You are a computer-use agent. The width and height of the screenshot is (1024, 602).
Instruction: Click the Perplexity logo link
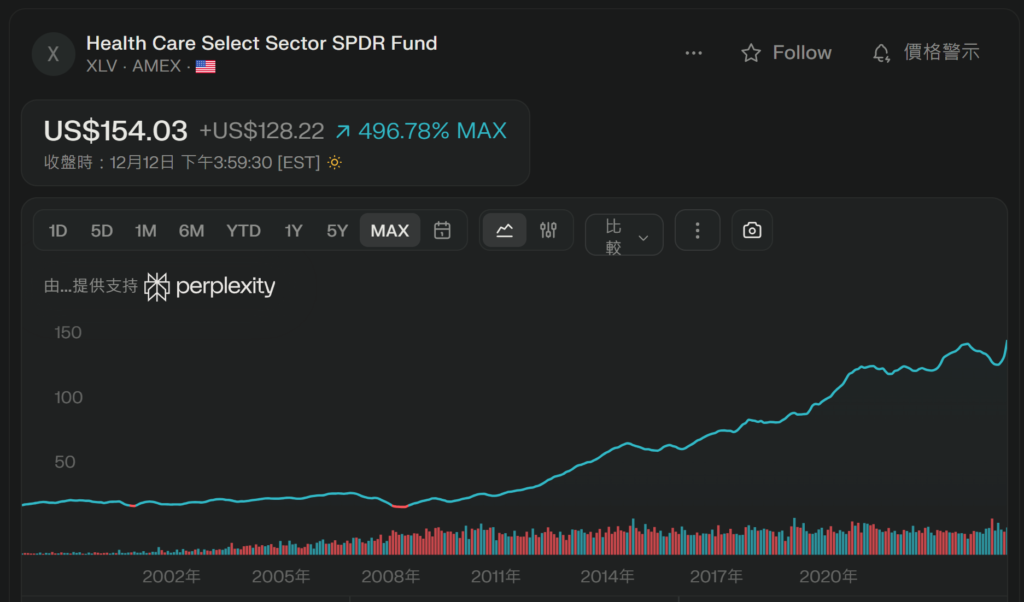(210, 287)
